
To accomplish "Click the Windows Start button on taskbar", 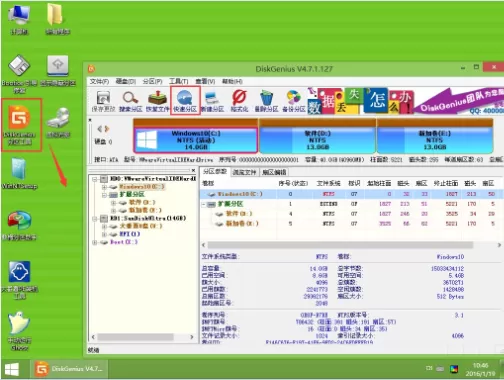I will tap(12, 369).
